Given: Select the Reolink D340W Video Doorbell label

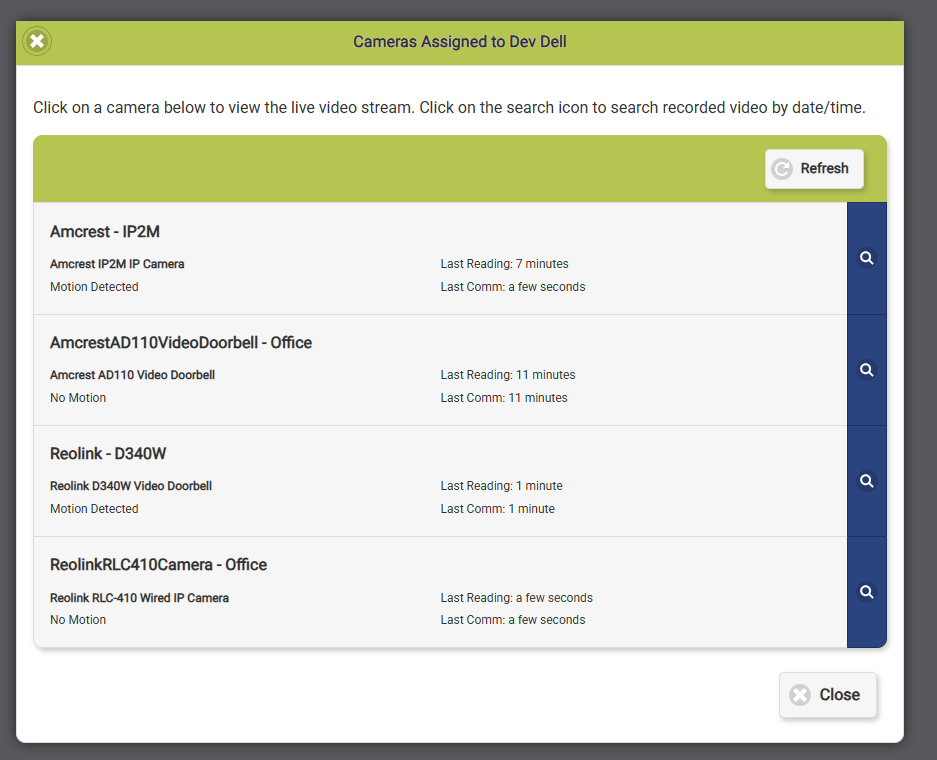Looking at the screenshot, I should (x=131, y=486).
